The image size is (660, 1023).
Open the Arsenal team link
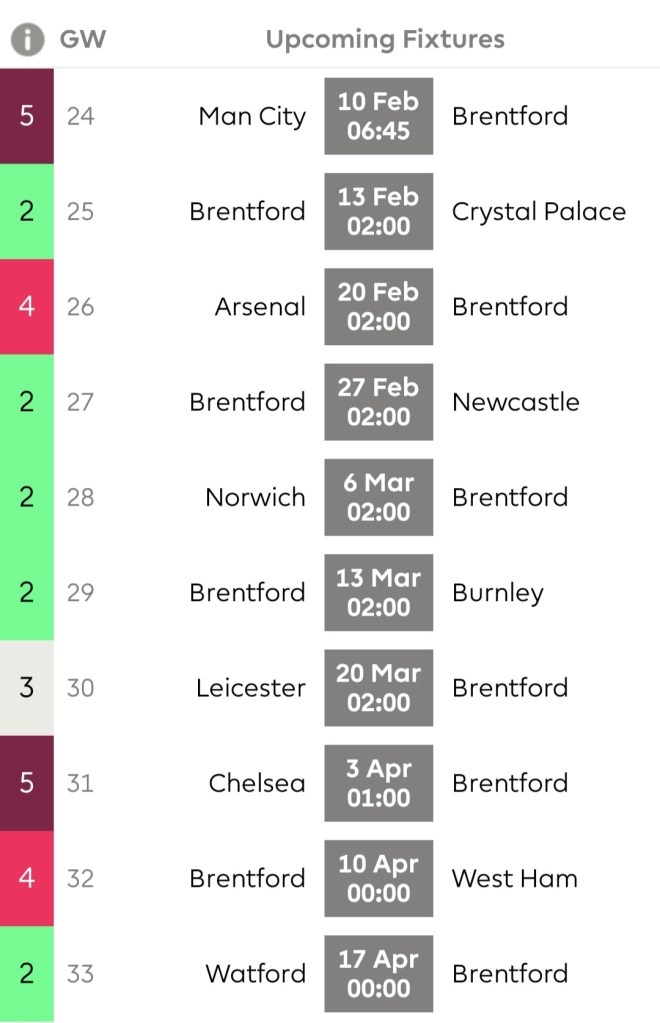click(260, 306)
